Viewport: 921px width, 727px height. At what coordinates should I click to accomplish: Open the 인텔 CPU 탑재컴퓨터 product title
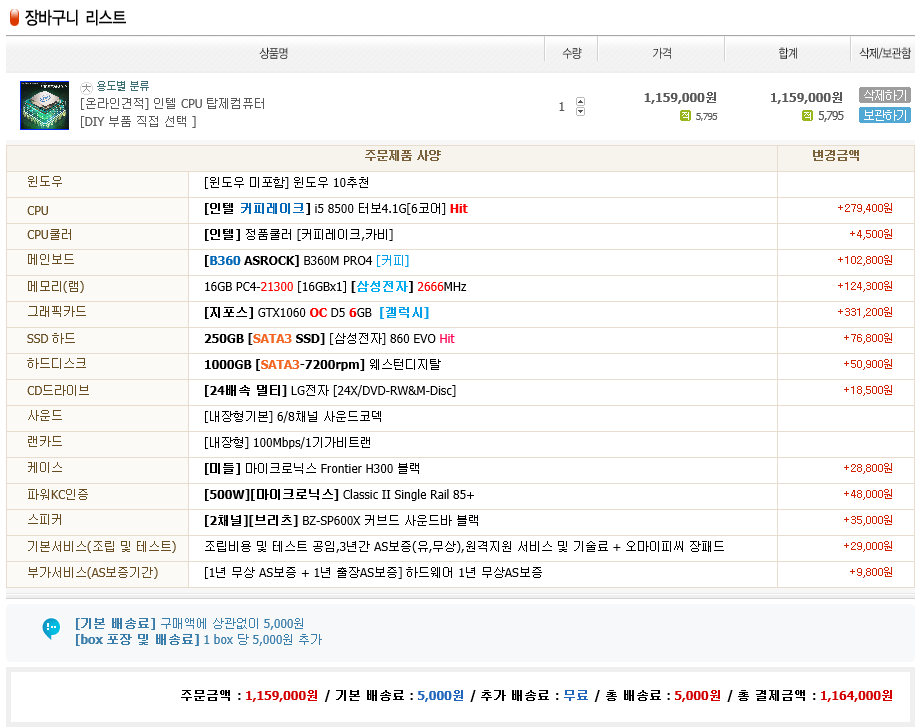click(172, 104)
